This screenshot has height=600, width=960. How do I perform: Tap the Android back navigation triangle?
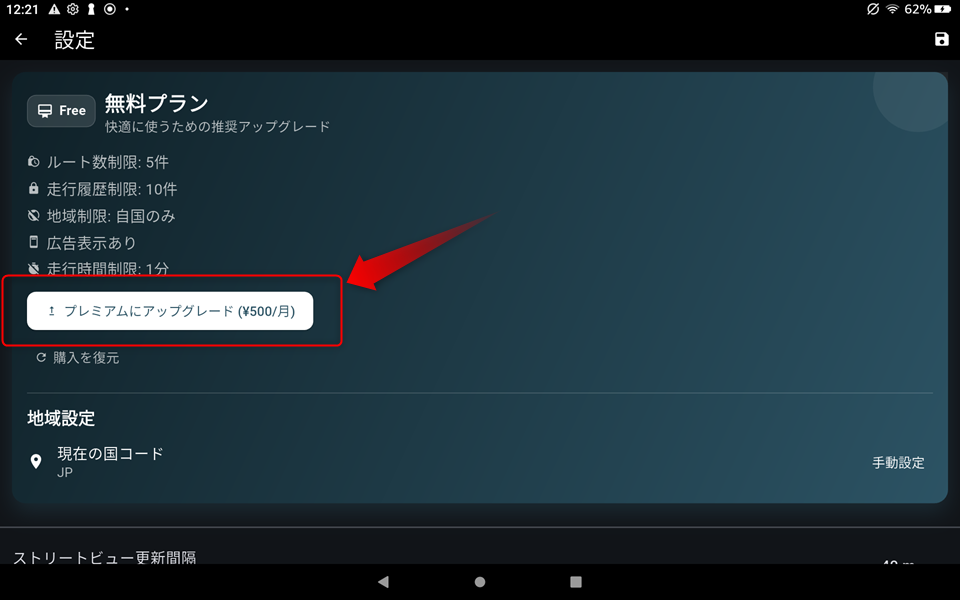point(384,581)
